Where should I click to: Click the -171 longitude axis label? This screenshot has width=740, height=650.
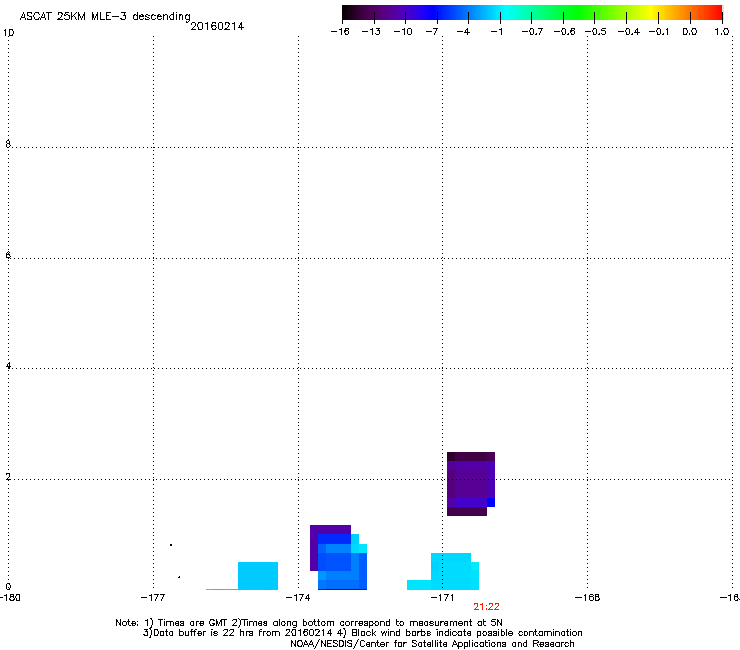pyautogui.click(x=442, y=598)
